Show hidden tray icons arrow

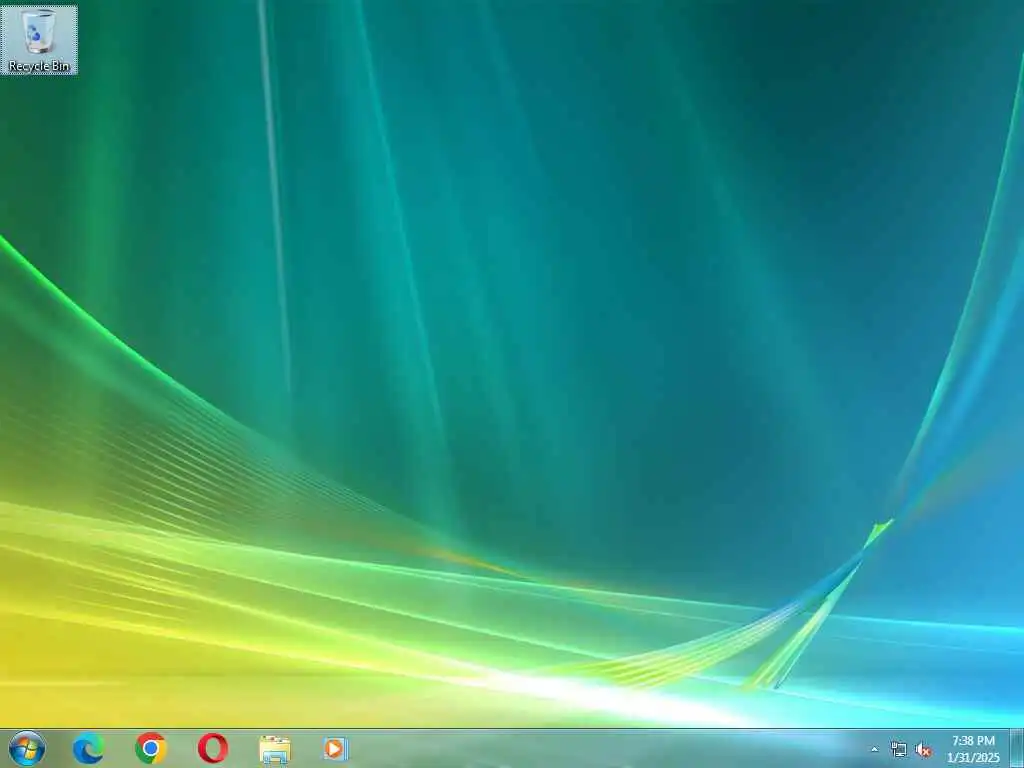[874, 750]
